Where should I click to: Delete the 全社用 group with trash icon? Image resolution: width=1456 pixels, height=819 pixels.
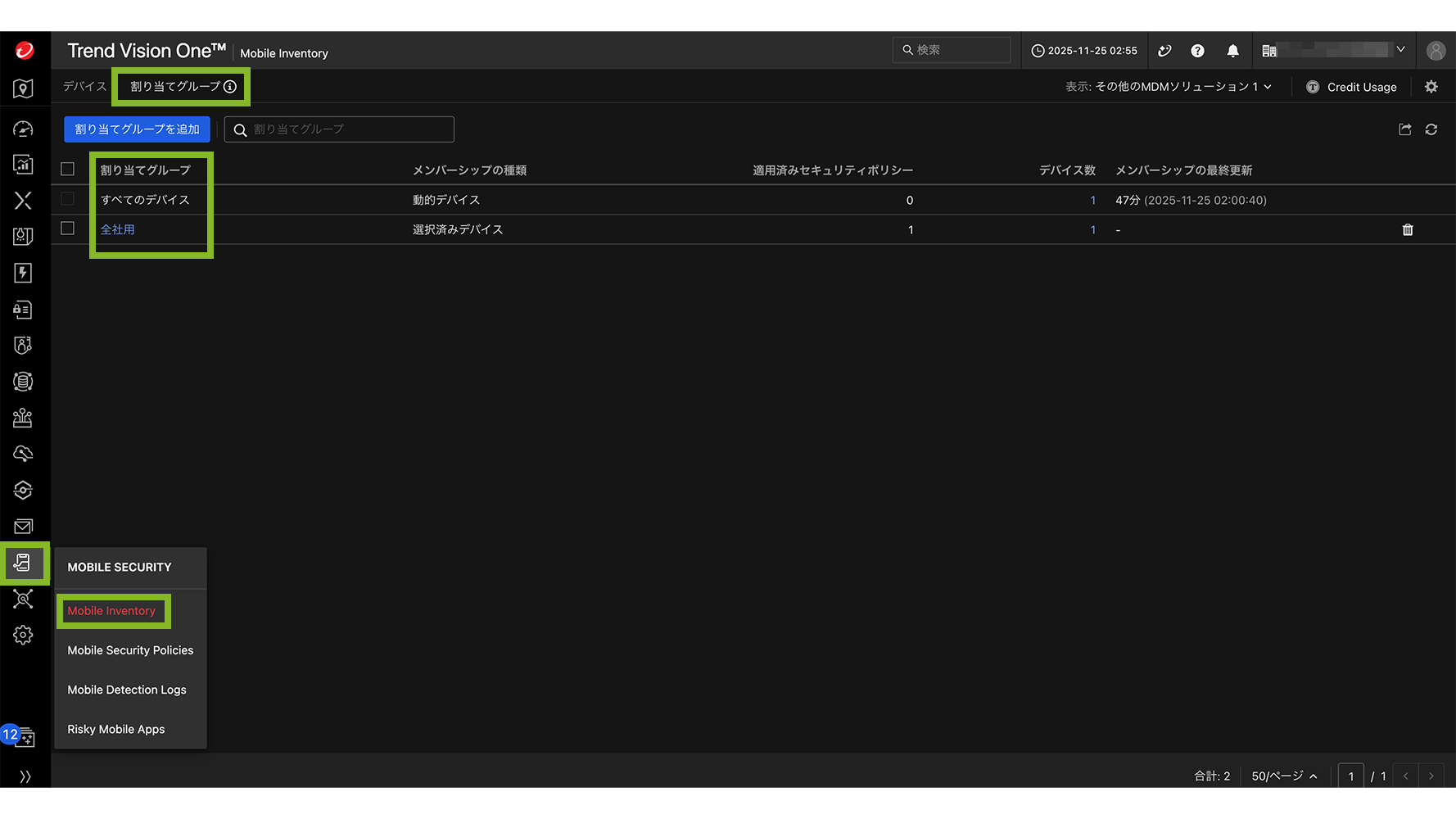pyautogui.click(x=1407, y=230)
